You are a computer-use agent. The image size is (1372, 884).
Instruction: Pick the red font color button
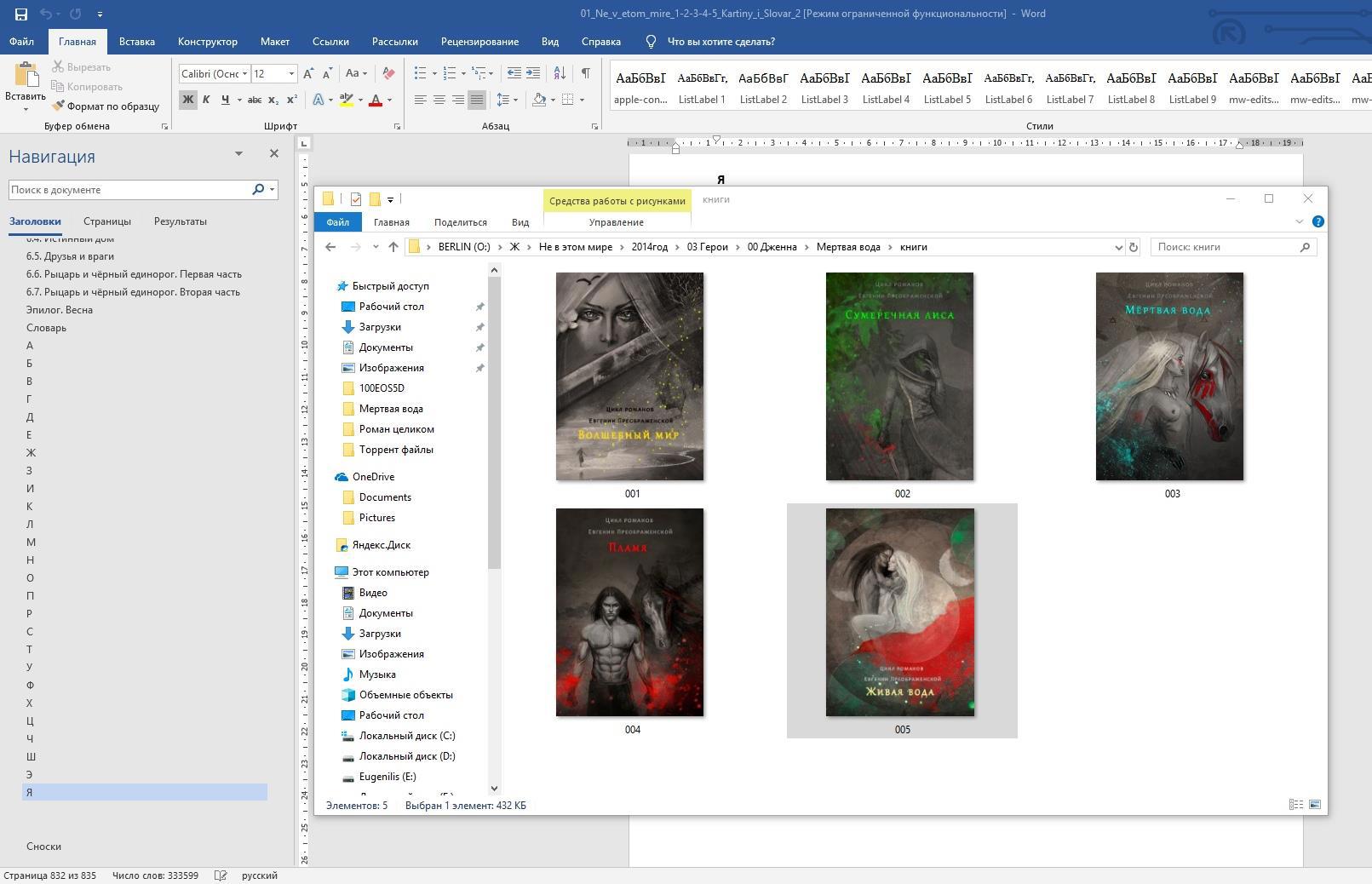(x=375, y=100)
